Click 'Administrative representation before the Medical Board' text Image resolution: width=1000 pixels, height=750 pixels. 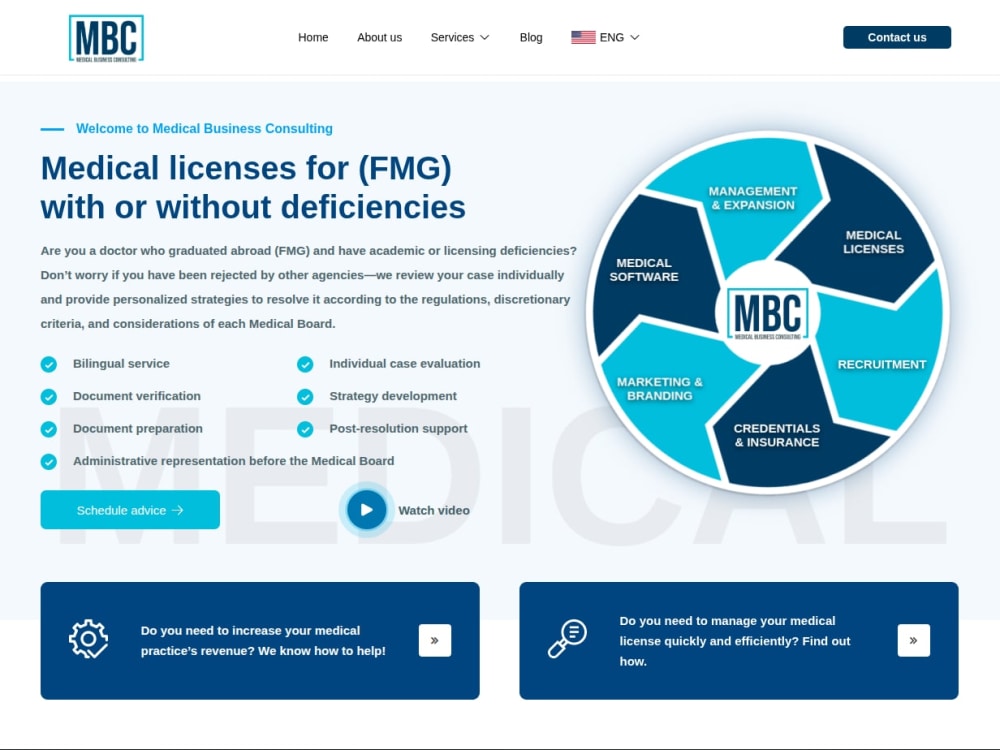coord(233,461)
